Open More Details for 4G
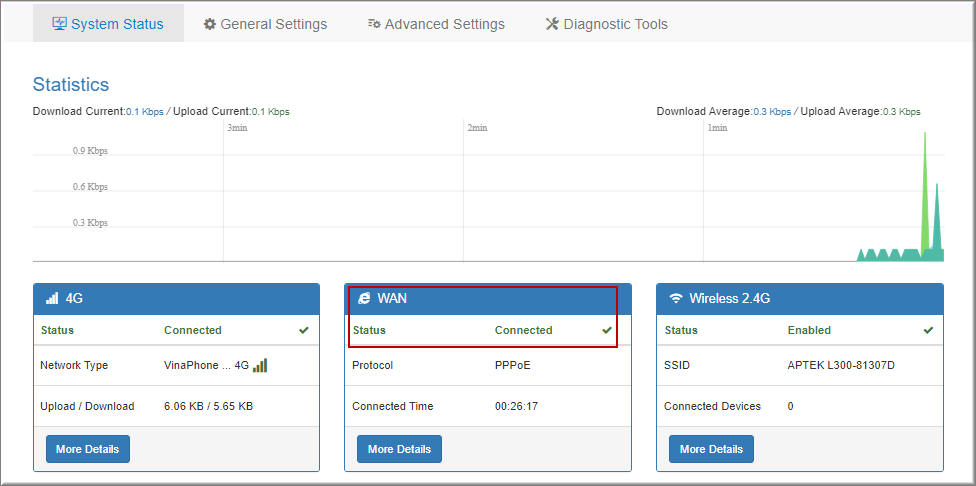 coord(87,449)
